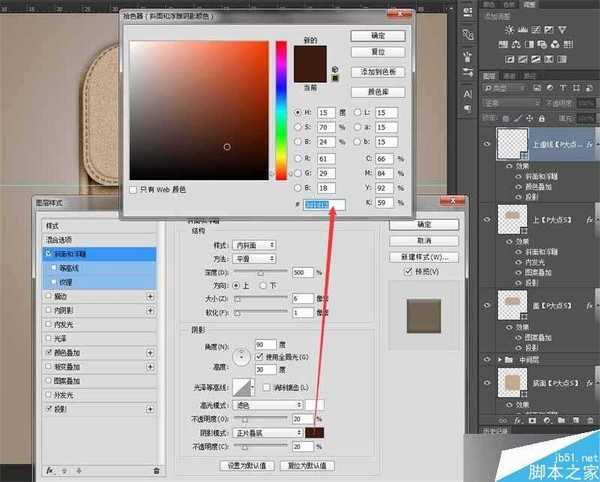Add a Threshold adjustment

click(536, 59)
